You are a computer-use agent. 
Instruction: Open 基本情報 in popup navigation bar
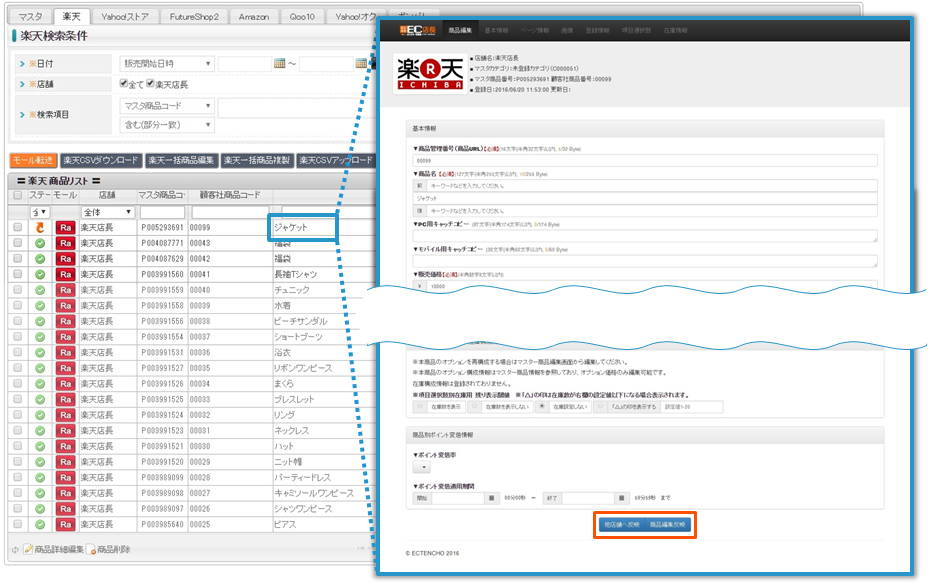pyautogui.click(x=496, y=31)
